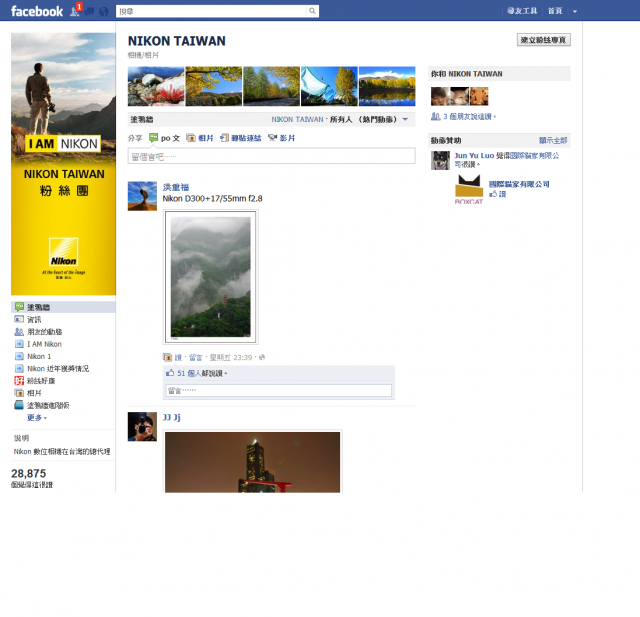The width and height of the screenshot is (640, 617).
Task: Open JJ Jj profile name link
Action: 171,417
